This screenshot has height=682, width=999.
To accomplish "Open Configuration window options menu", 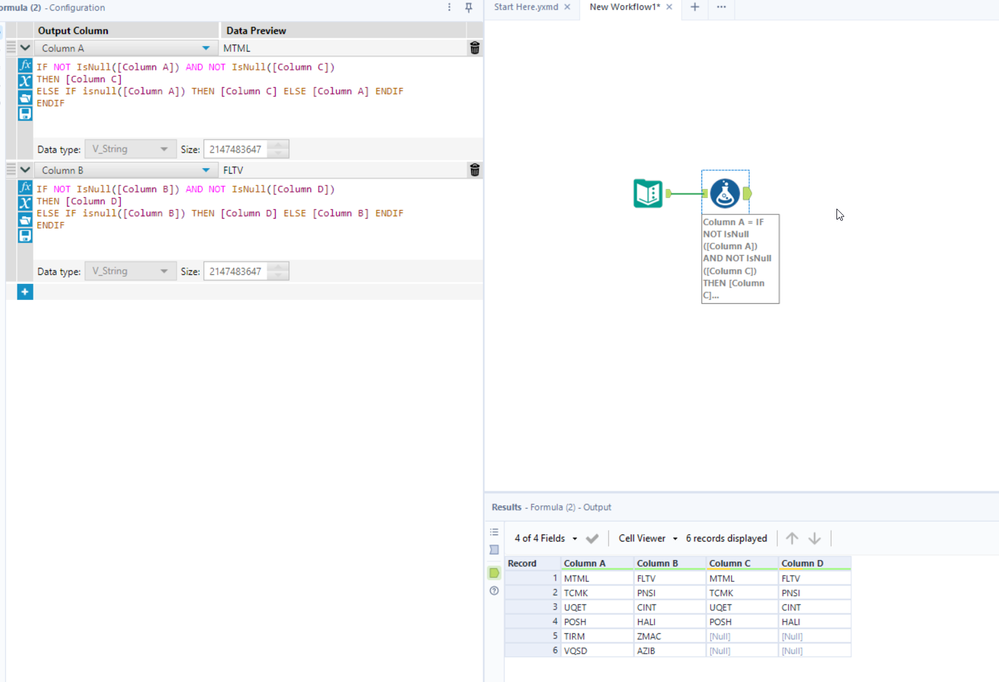I will [x=449, y=7].
